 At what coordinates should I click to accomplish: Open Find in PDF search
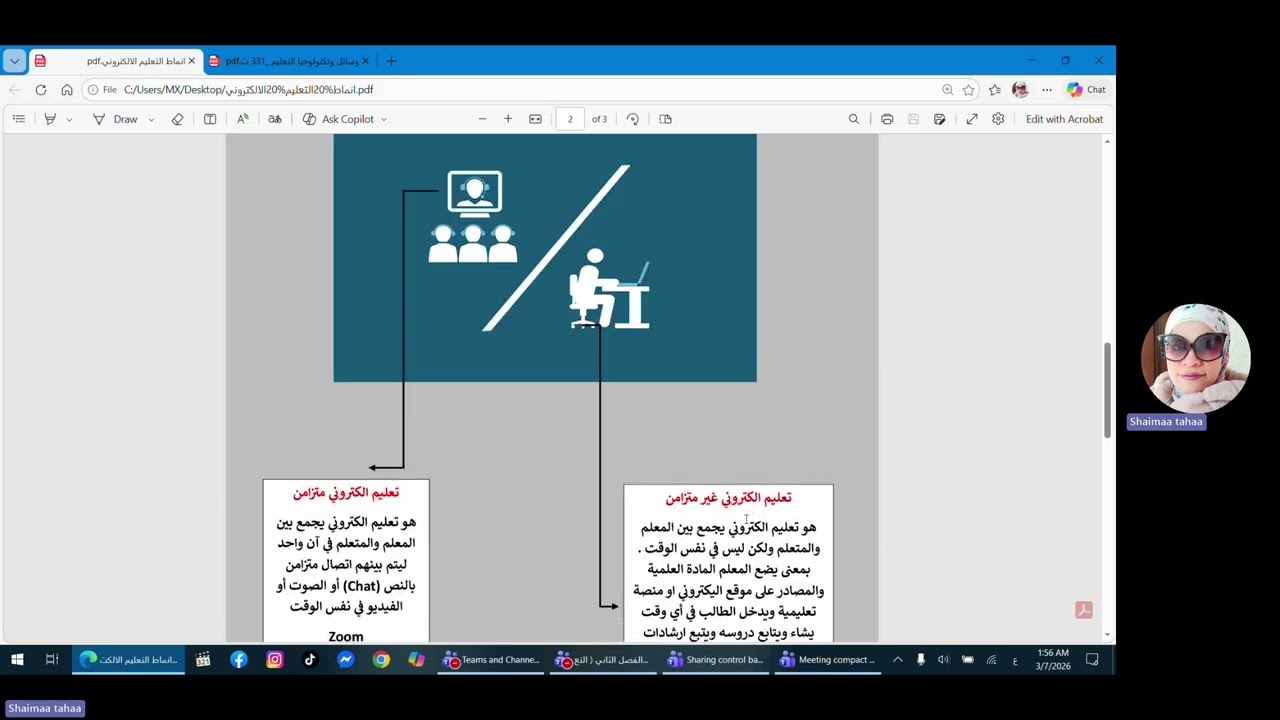(854, 119)
